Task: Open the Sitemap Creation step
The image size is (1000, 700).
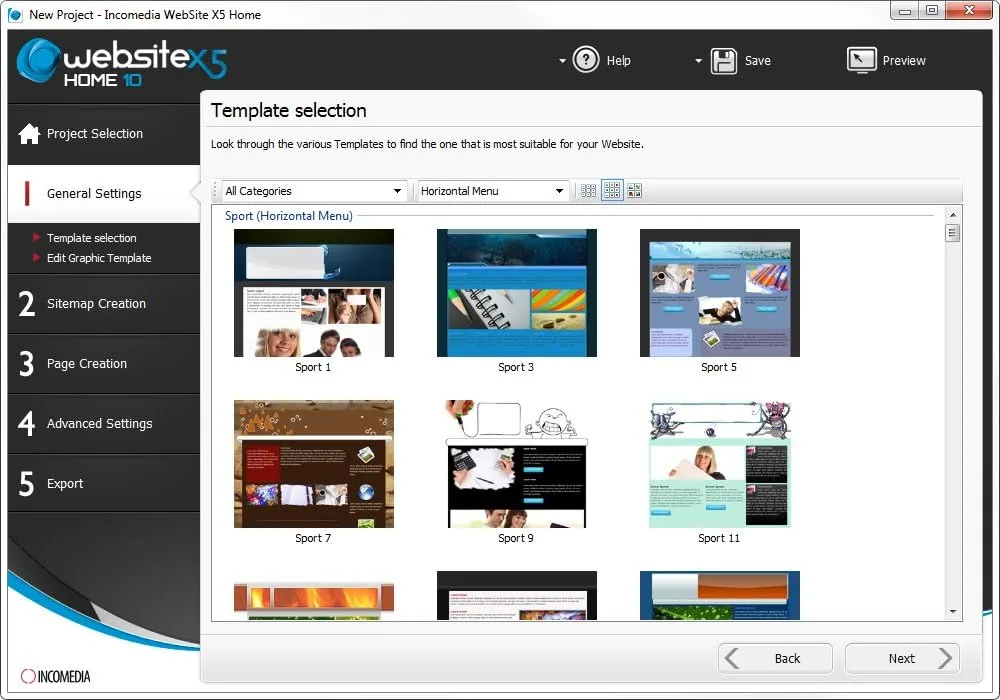Action: coord(96,303)
